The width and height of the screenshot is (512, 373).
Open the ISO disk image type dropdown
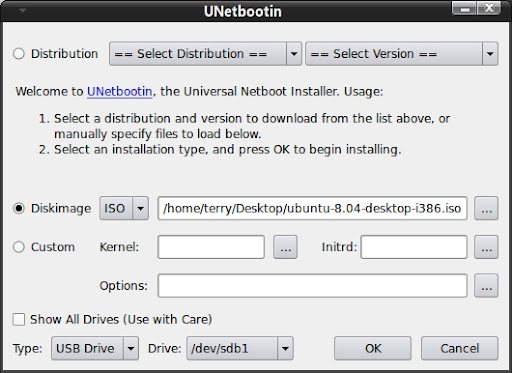point(124,208)
